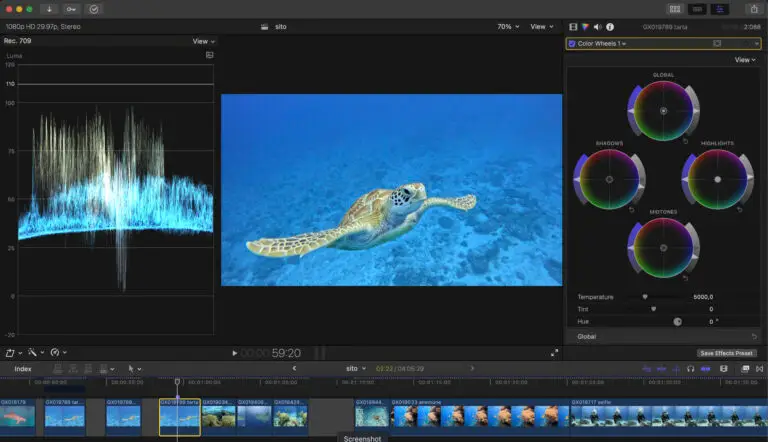
Task: Disable the Color Wheels 1 checkbox
Action: click(x=572, y=44)
